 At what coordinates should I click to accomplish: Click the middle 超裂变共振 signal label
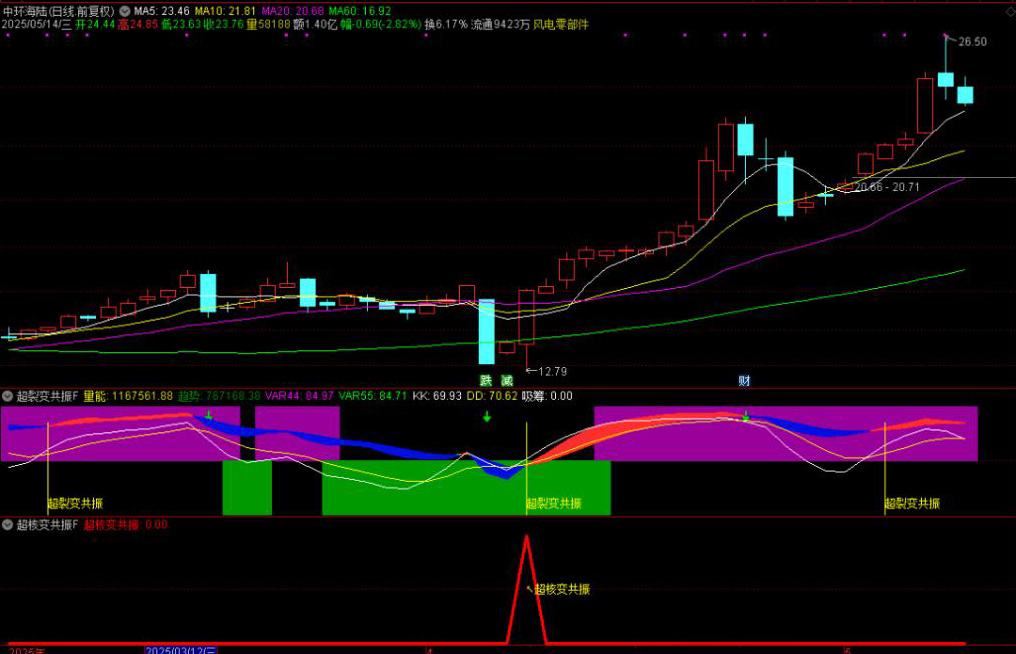[x=554, y=504]
